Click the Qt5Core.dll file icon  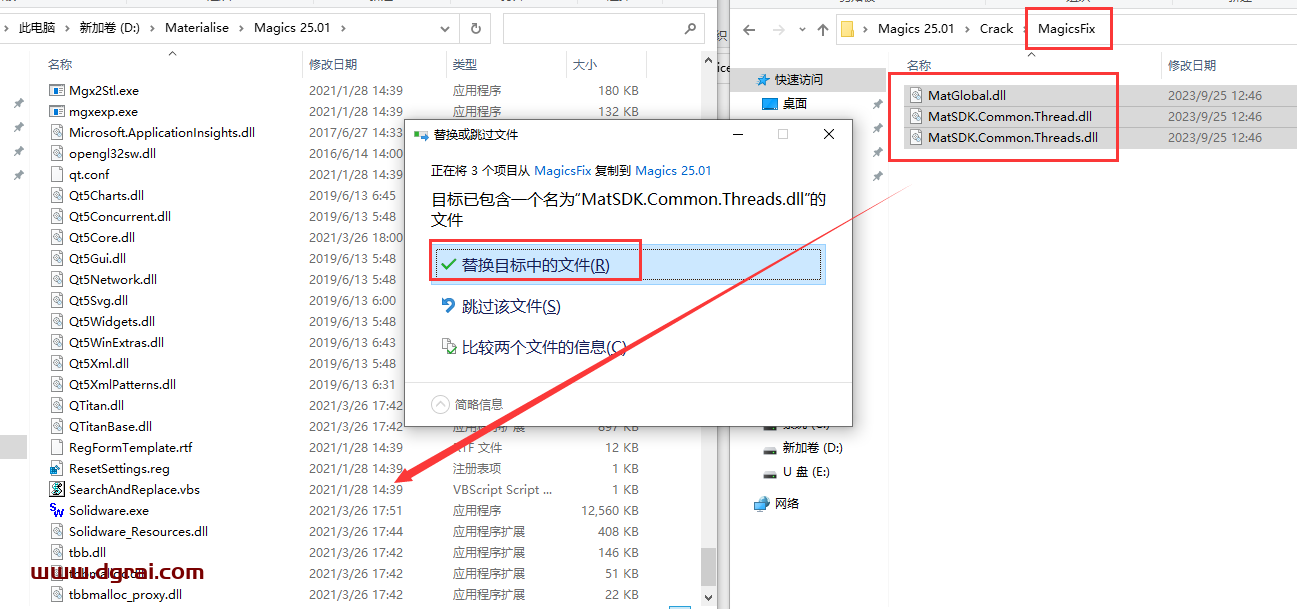pos(57,238)
